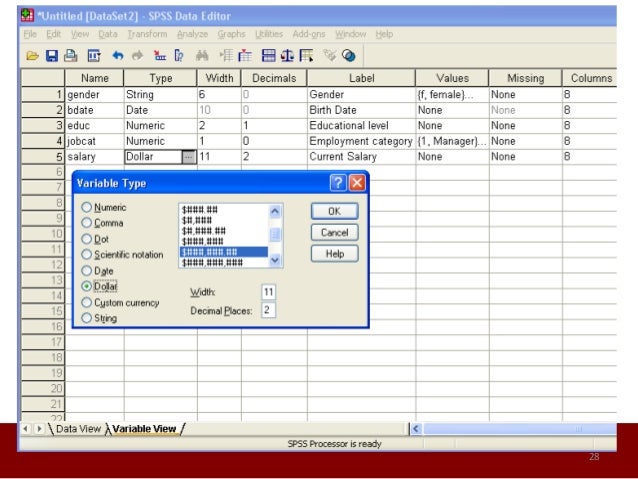Choose the Scientific notation option
The height and width of the screenshot is (479, 638).
pyautogui.click(x=87, y=254)
